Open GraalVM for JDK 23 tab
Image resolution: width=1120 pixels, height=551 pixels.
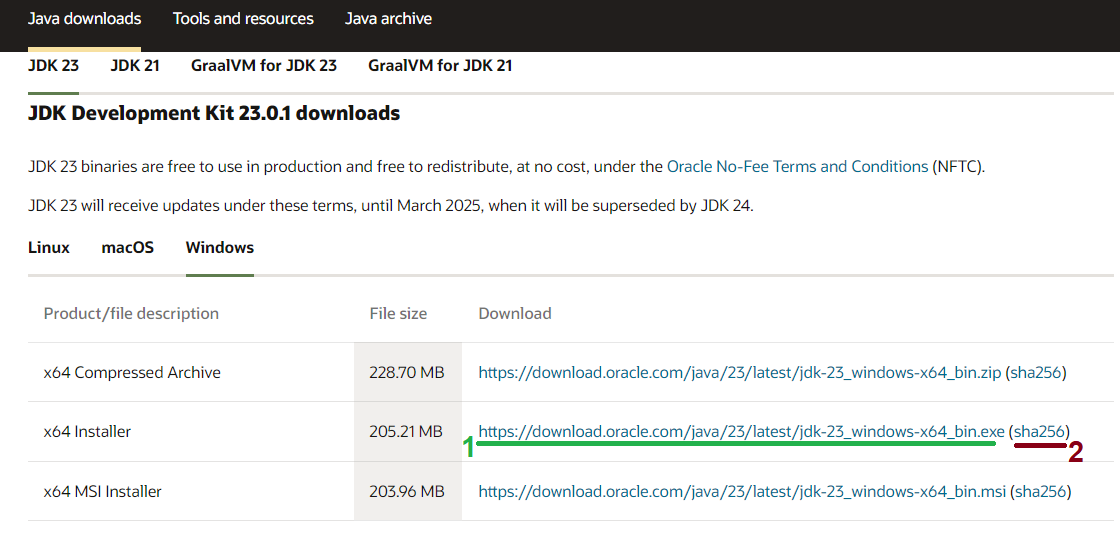(x=264, y=66)
